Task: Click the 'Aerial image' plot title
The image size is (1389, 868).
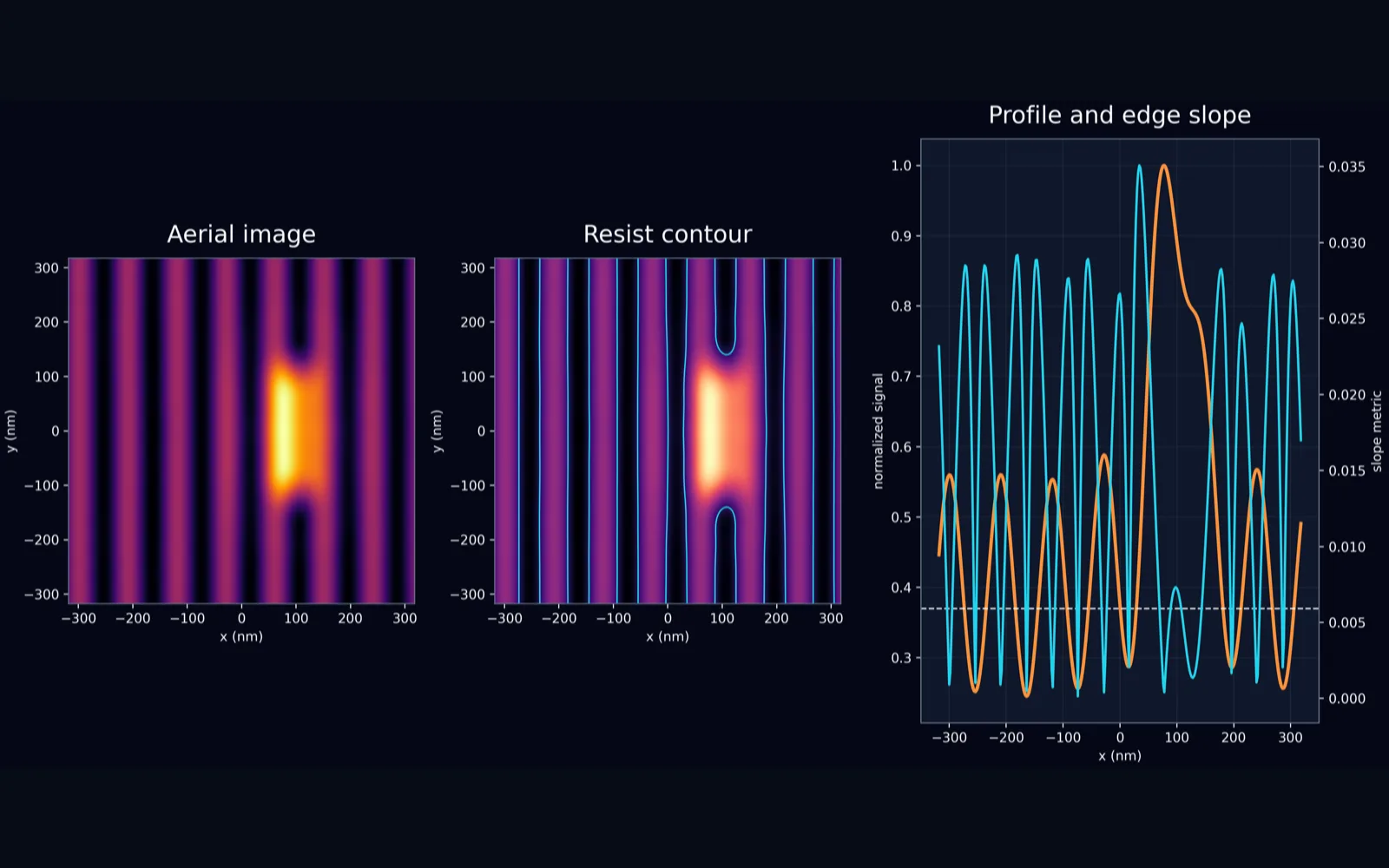Action: pos(241,234)
